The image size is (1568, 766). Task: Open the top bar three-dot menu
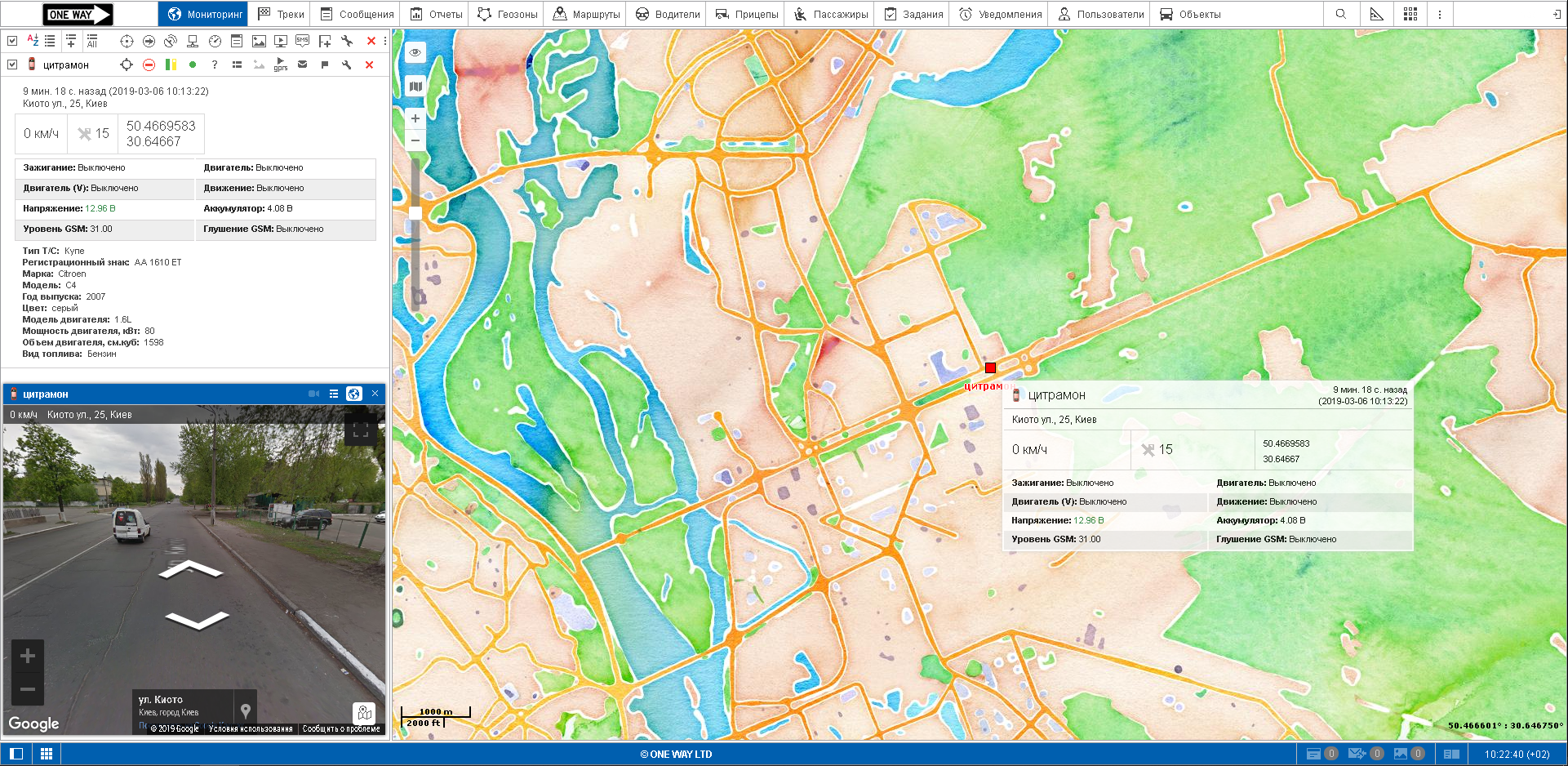pos(1440,14)
